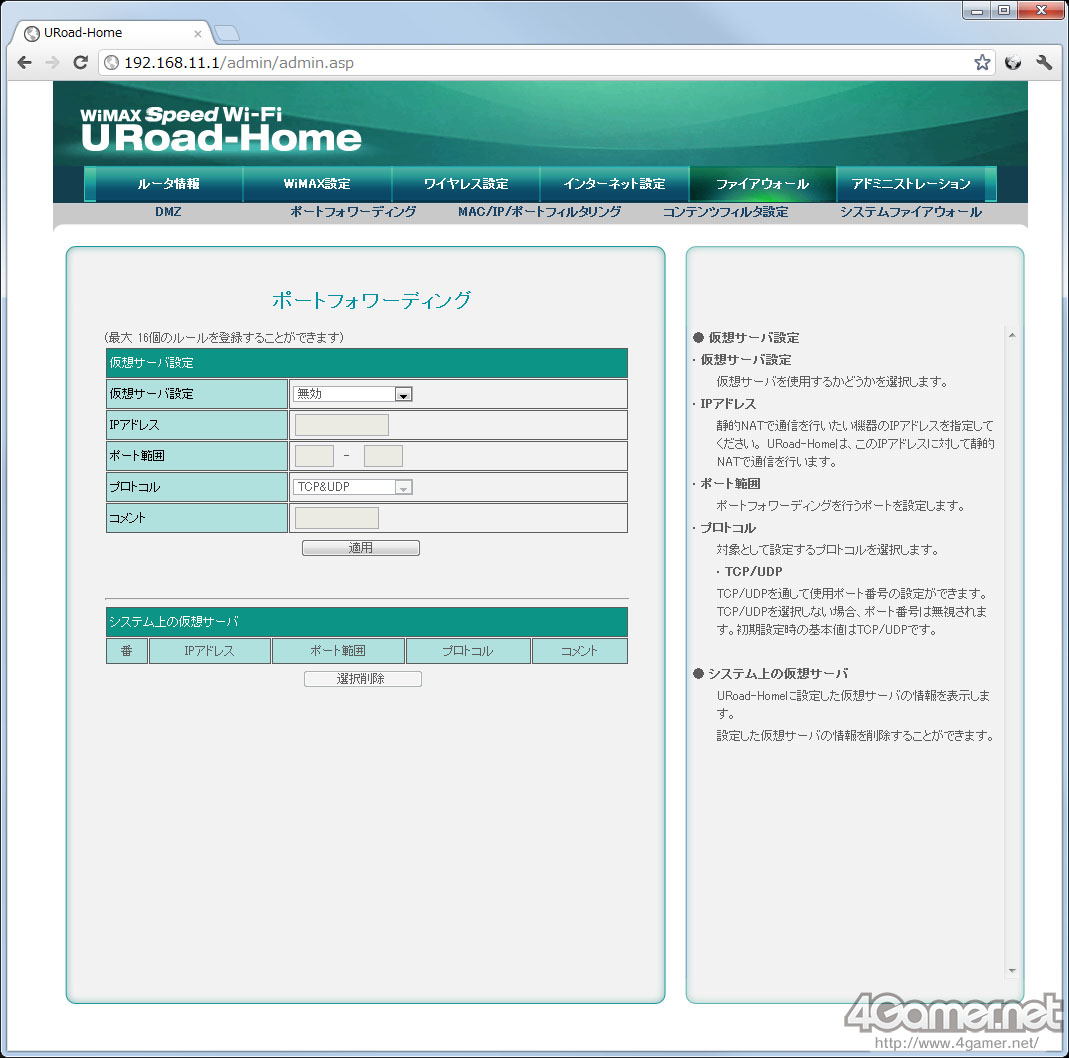Viewport: 1069px width, 1058px height.
Task: Click the browser forward arrow
Action: pyautogui.click(x=52, y=63)
